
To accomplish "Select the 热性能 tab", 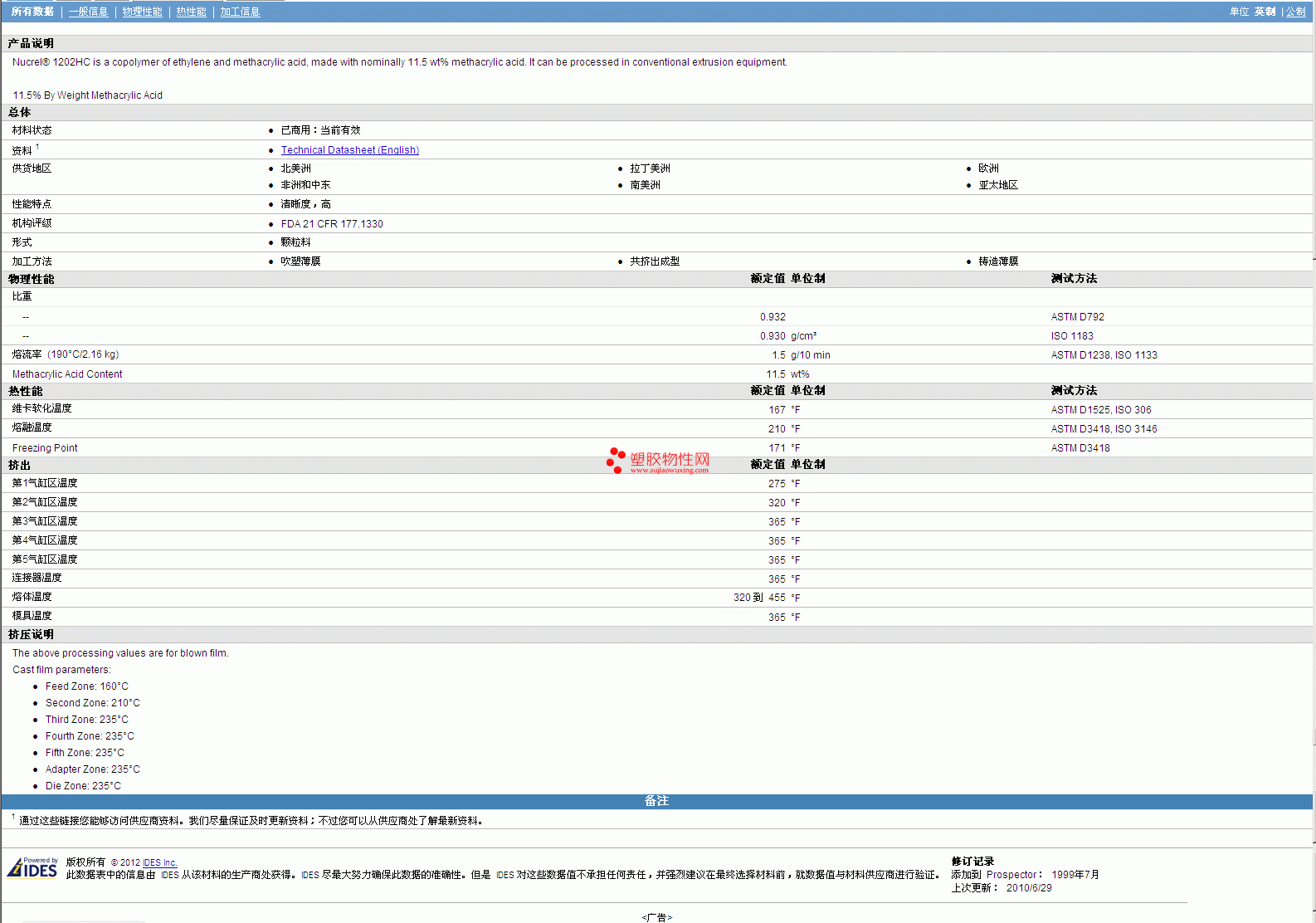I will tap(191, 12).
